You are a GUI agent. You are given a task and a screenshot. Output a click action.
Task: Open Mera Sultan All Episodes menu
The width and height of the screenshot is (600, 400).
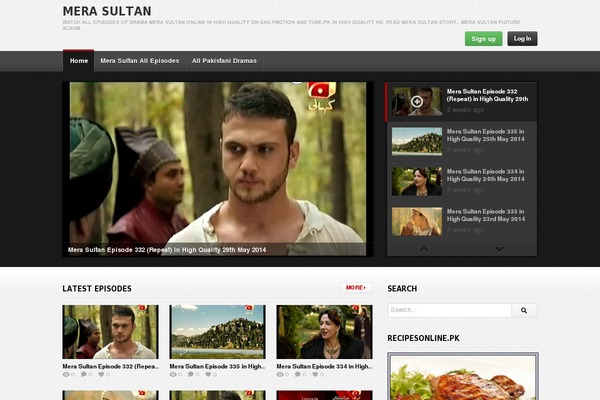click(140, 61)
